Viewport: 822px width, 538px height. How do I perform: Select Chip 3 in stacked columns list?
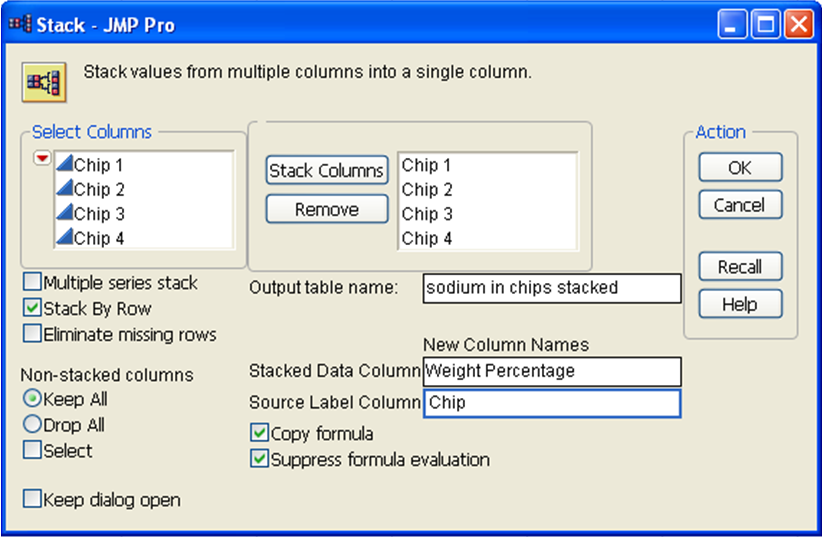428,214
